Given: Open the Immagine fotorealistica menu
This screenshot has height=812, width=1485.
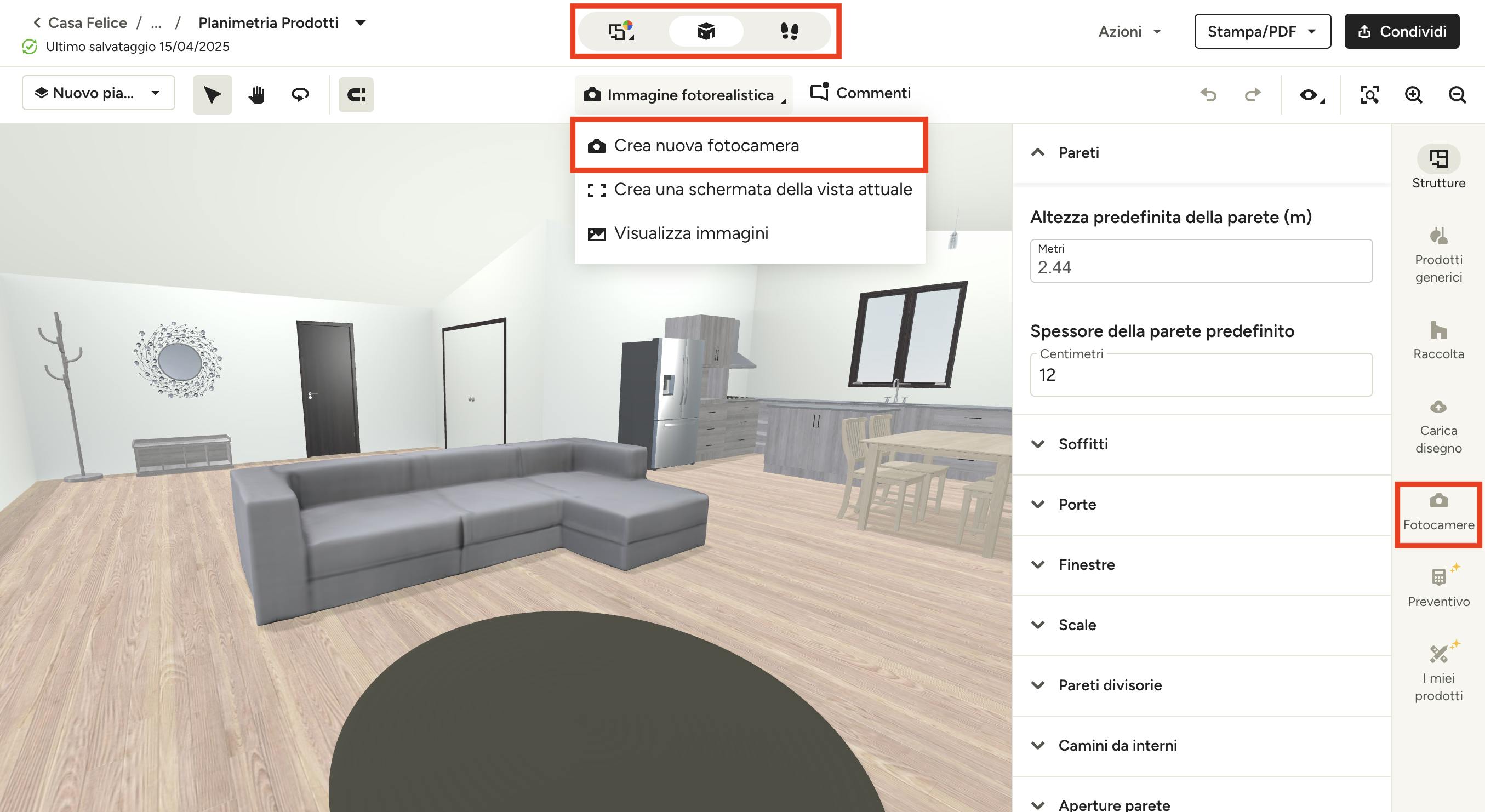Looking at the screenshot, I should 684,94.
